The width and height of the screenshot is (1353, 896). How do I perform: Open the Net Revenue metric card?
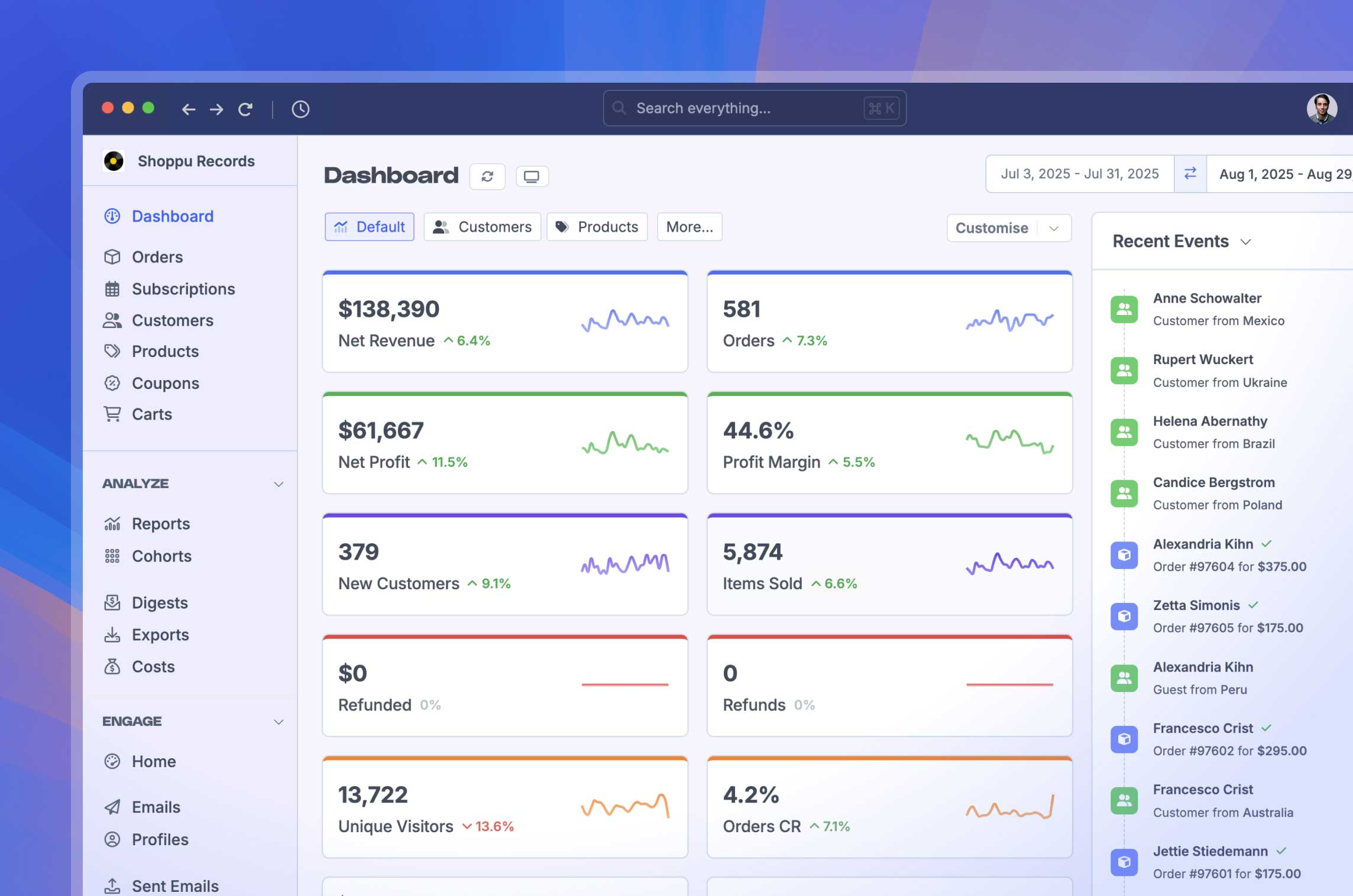point(504,323)
